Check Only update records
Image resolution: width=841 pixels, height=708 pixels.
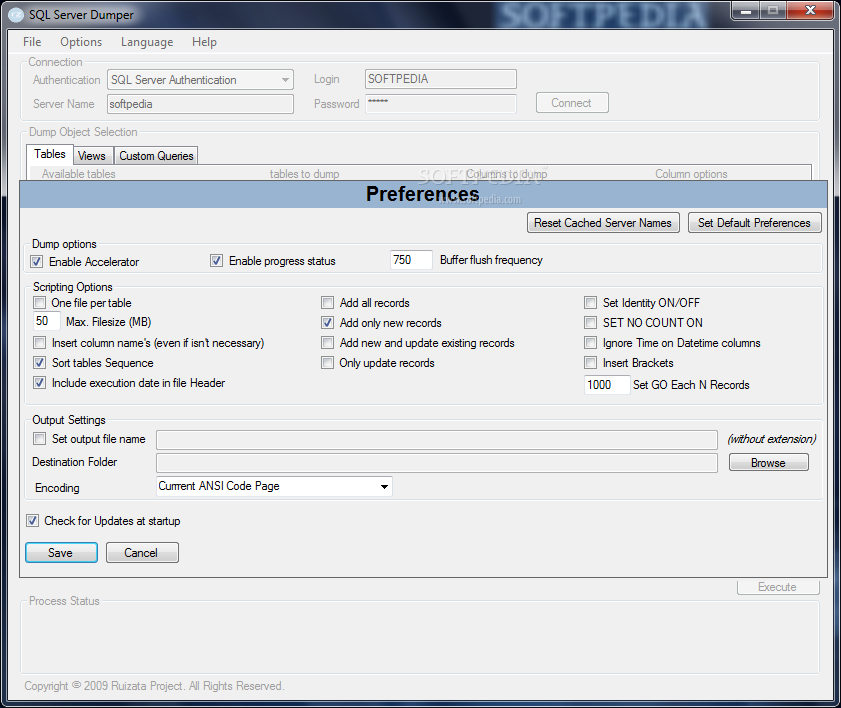(327, 363)
